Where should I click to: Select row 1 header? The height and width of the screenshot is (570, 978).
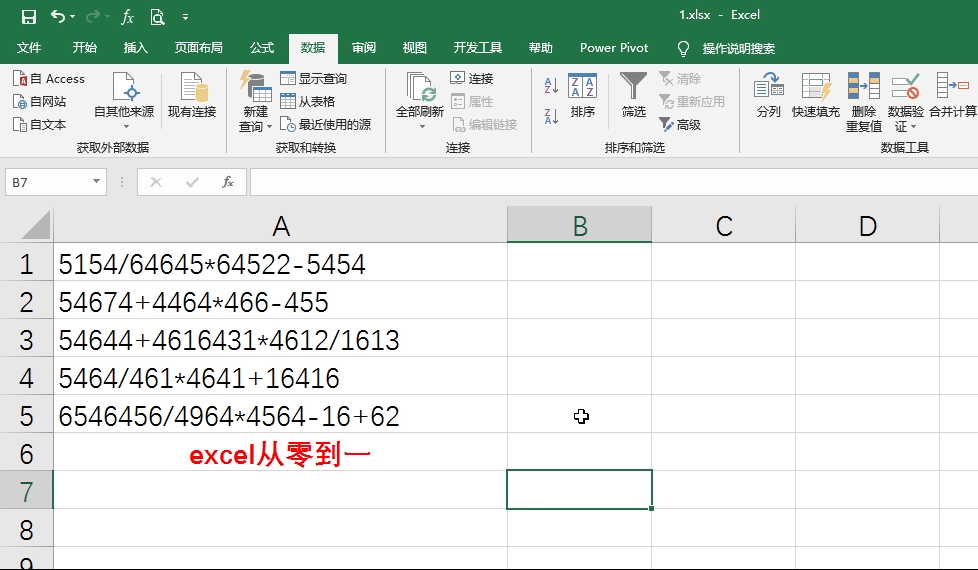coord(26,262)
